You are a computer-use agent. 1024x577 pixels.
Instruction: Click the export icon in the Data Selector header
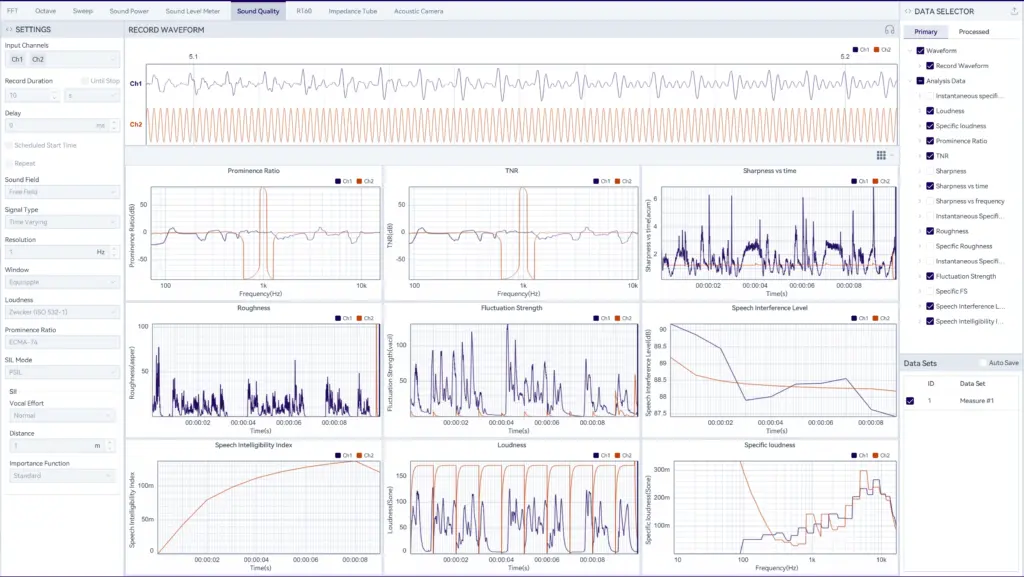[x=1013, y=11]
